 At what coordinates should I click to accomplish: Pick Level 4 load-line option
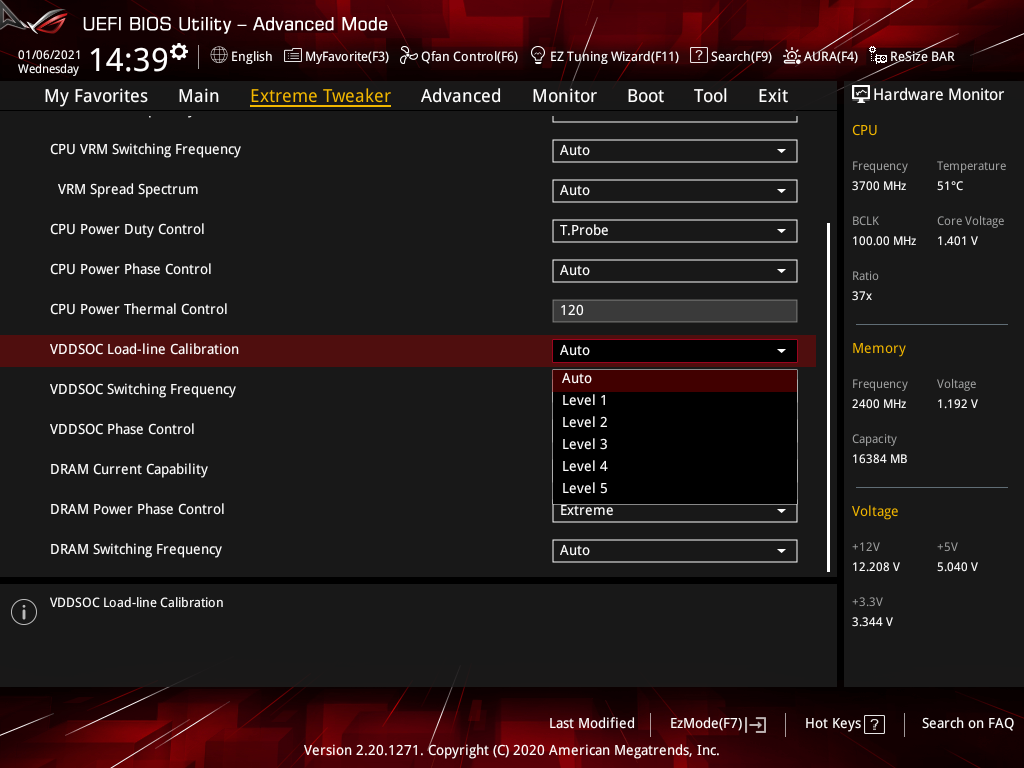click(x=675, y=466)
